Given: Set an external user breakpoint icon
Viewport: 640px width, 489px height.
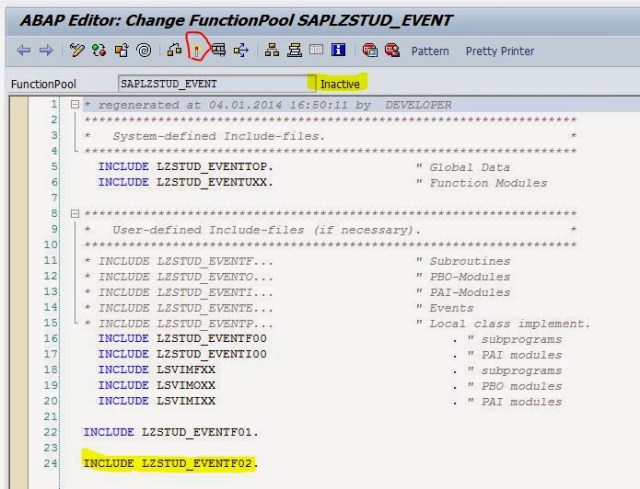Looking at the screenshot, I should point(392,50).
